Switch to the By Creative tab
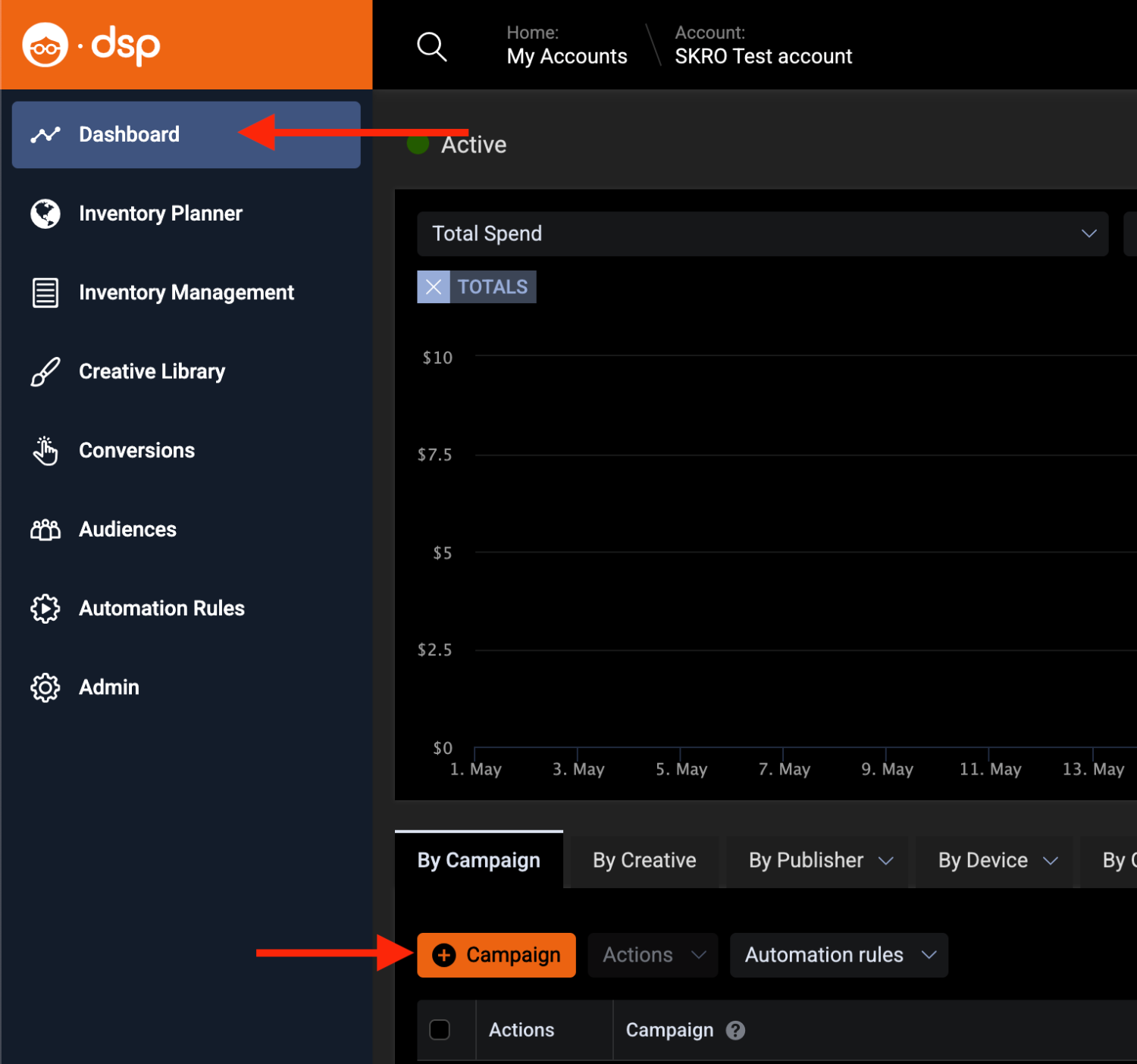This screenshot has height=1064, width=1137. [x=645, y=861]
